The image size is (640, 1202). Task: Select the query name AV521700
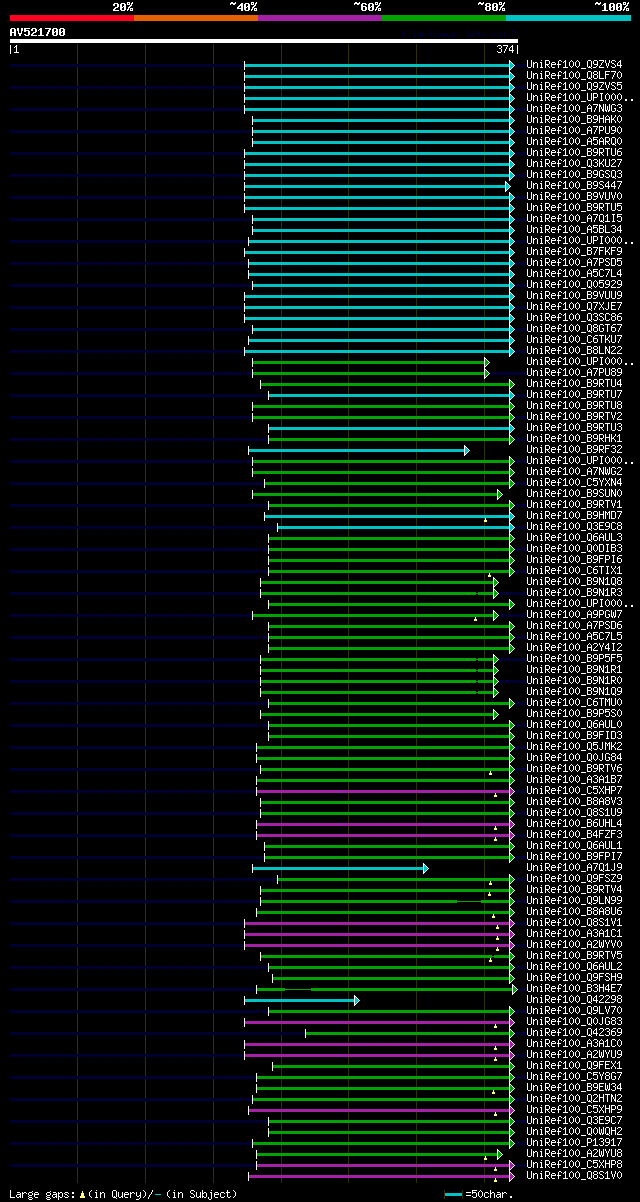click(x=38, y=32)
